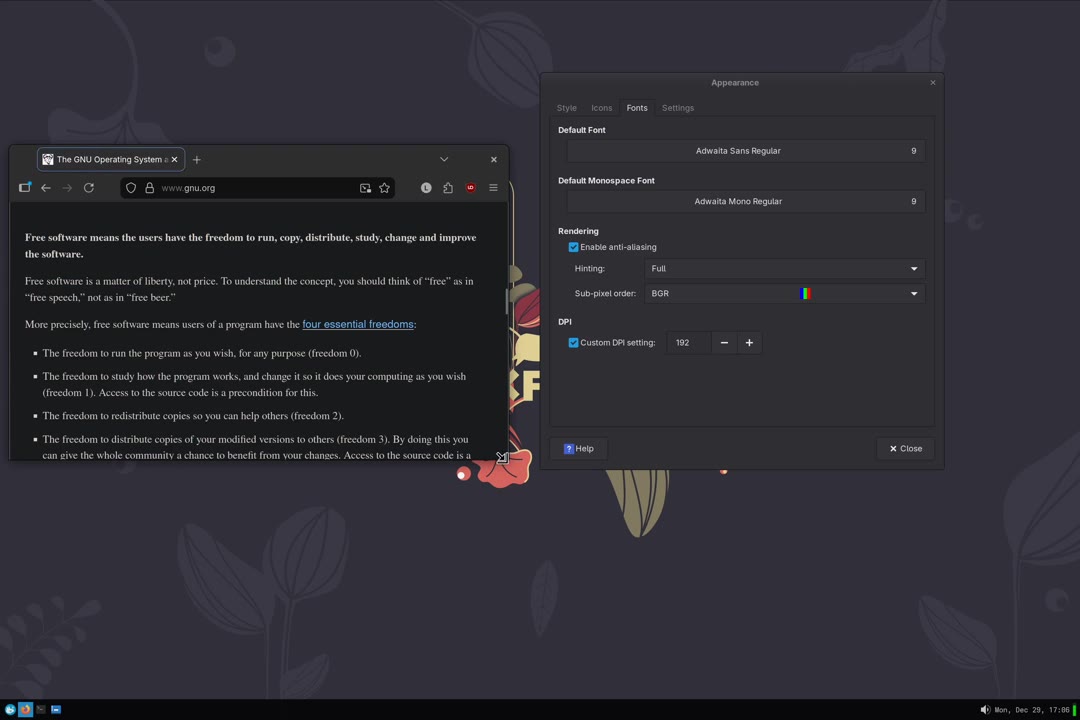The height and width of the screenshot is (720, 1080).
Task: Toggle Custom DPI setting checkbox
Action: 573,342
